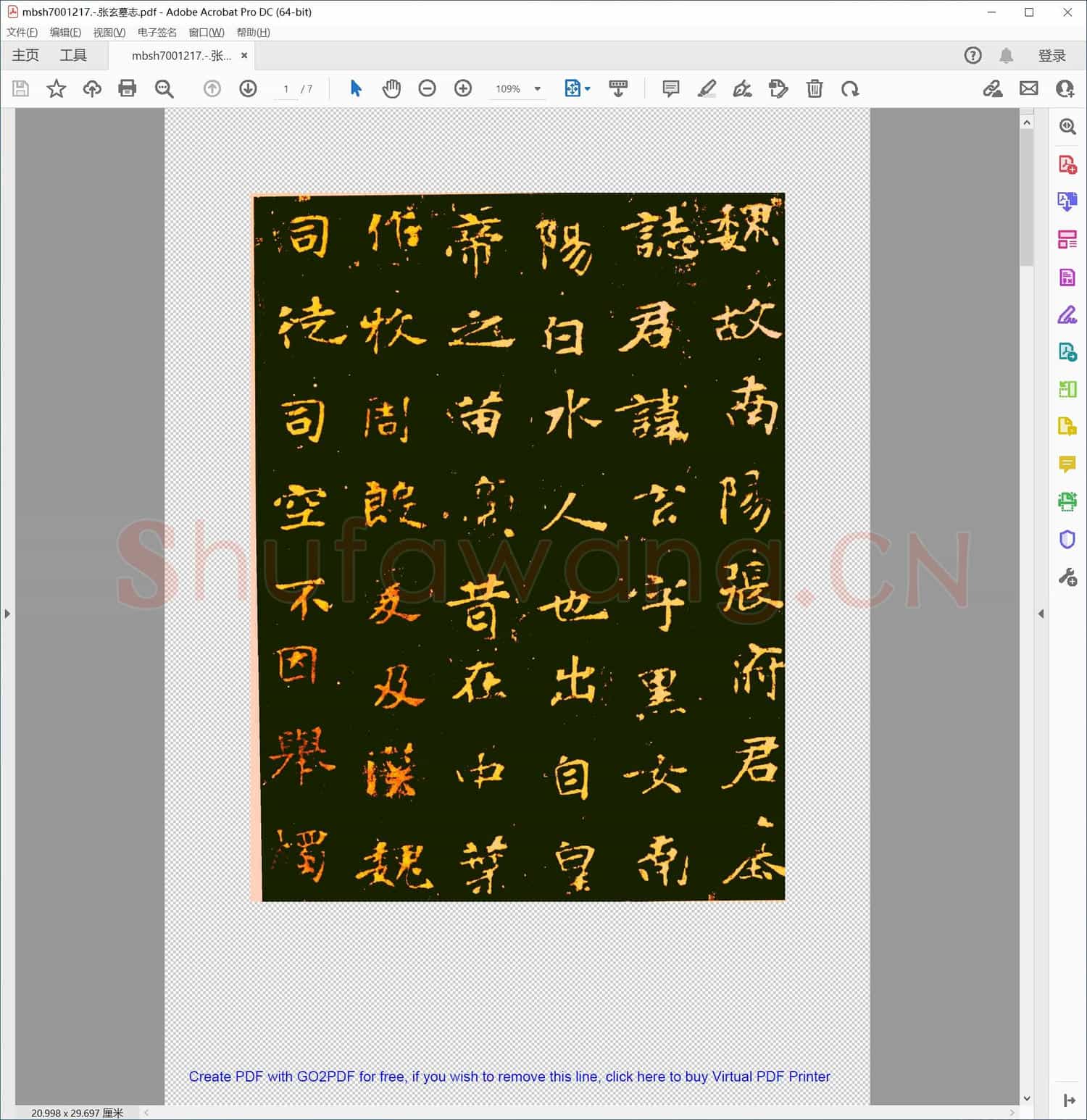Collapse the right tools pane
Screen dimensions: 1087x1120
[x=1041, y=614]
